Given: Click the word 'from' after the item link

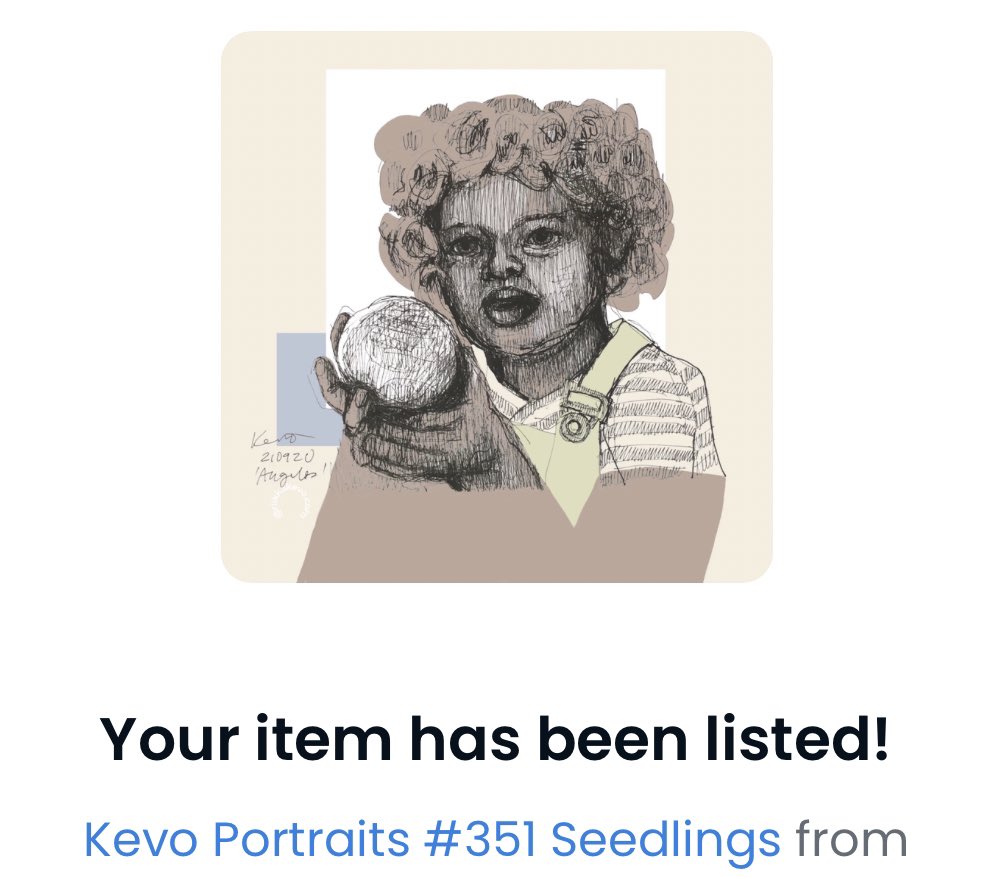Looking at the screenshot, I should [851, 840].
